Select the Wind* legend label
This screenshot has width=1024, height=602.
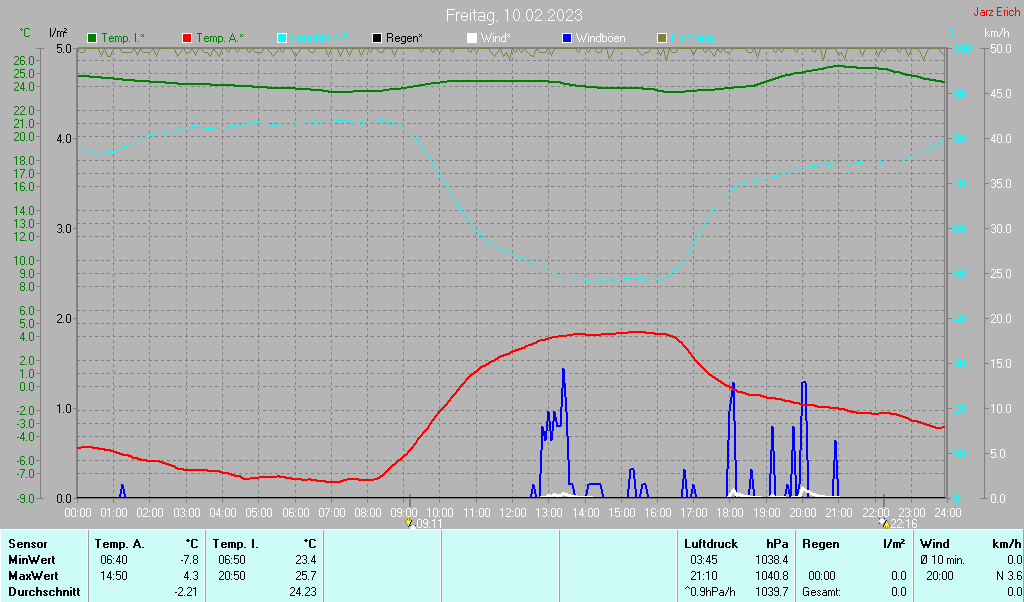click(x=495, y=39)
